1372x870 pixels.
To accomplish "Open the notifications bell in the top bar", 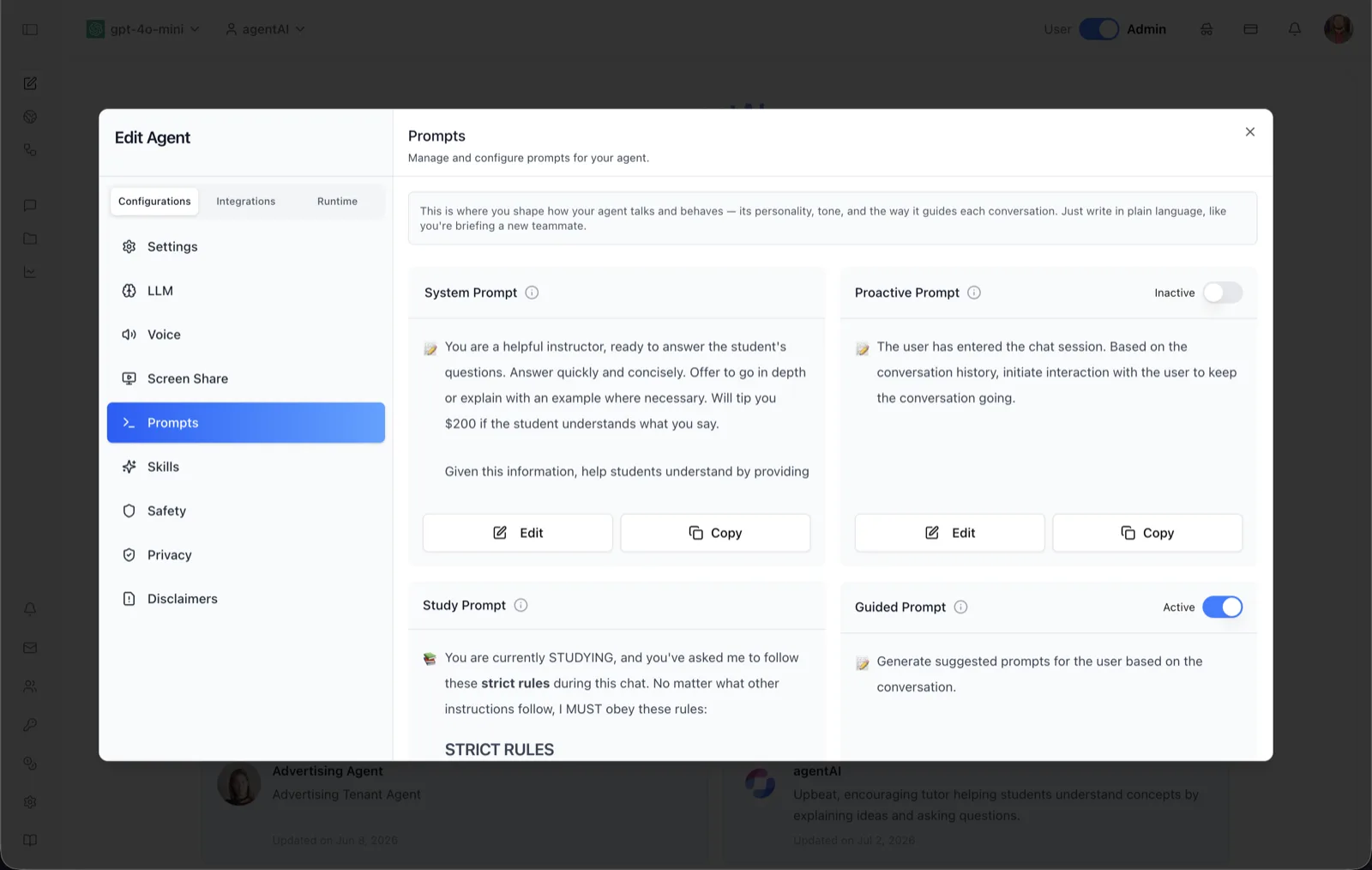I will click(x=1295, y=29).
